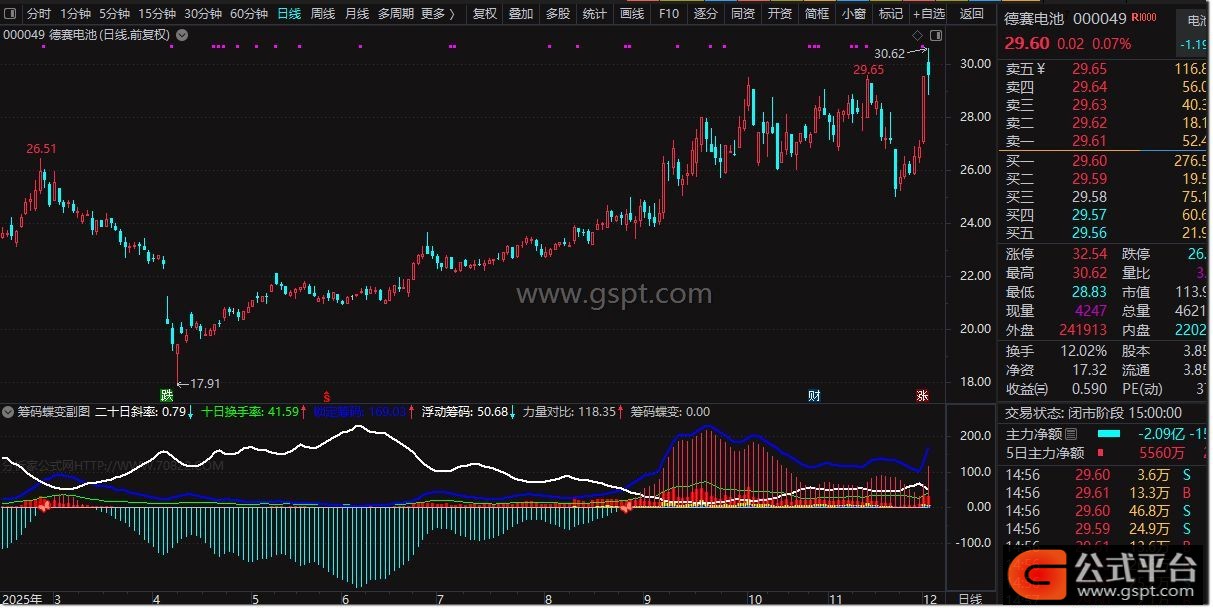The width and height of the screenshot is (1213, 608).
Task: Click the red $ marker under the chart
Action: 325,395
